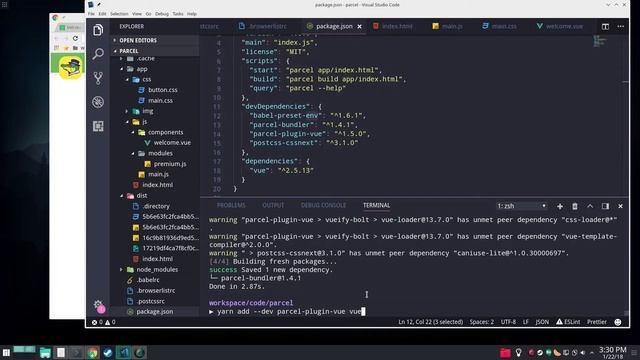Change encoding via UTF-8 status item
Screen dimensions: 640x360
[508, 322]
